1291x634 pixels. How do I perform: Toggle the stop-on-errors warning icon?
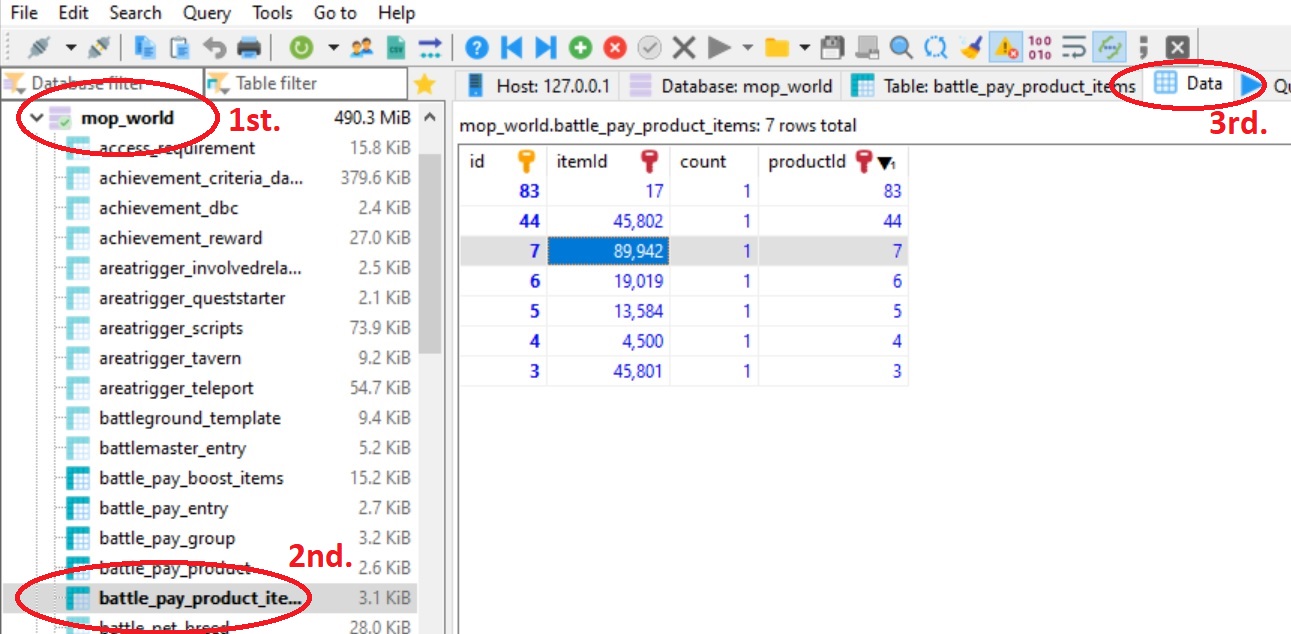[1005, 47]
